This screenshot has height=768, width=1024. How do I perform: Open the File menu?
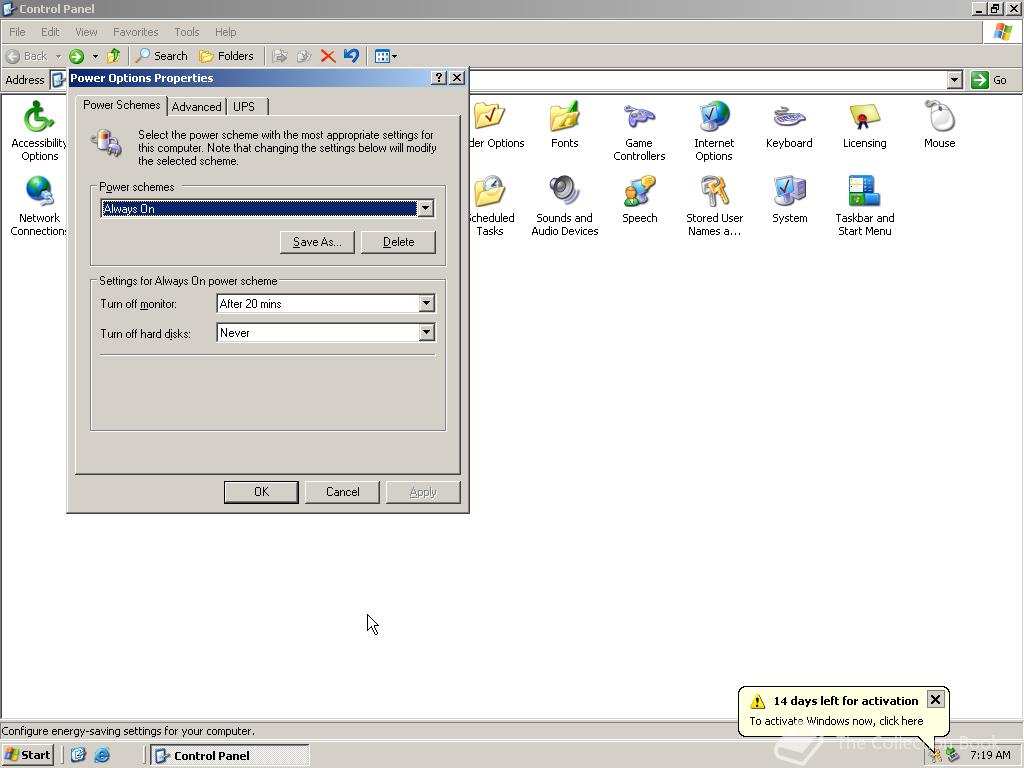pos(17,32)
